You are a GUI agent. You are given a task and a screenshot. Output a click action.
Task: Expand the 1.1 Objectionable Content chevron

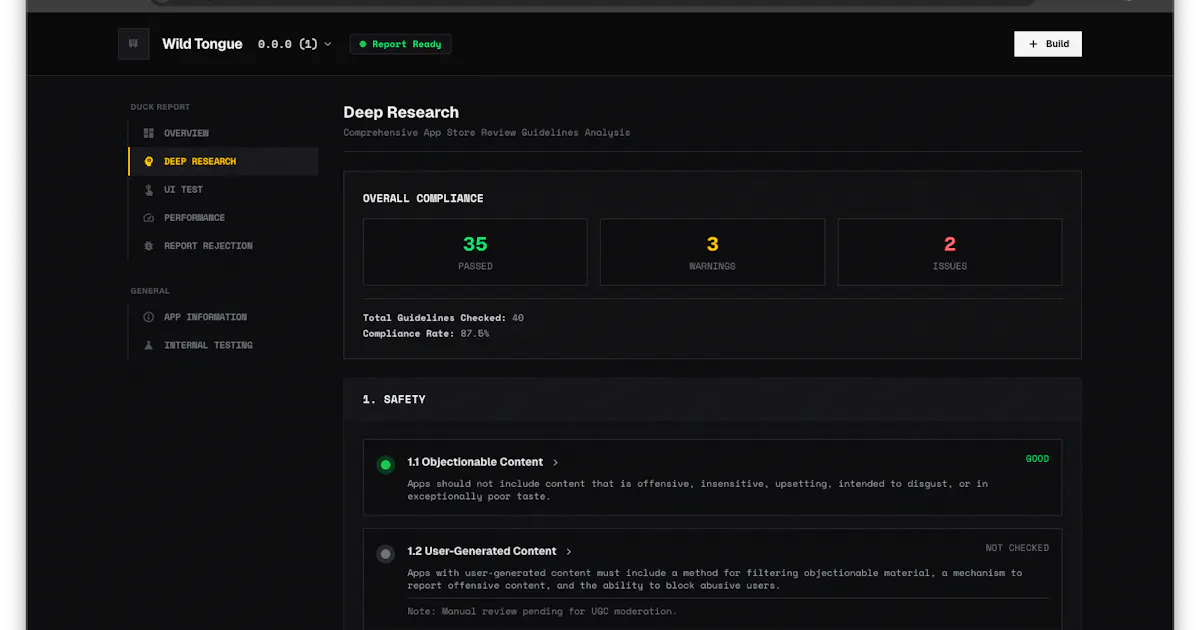(556, 463)
